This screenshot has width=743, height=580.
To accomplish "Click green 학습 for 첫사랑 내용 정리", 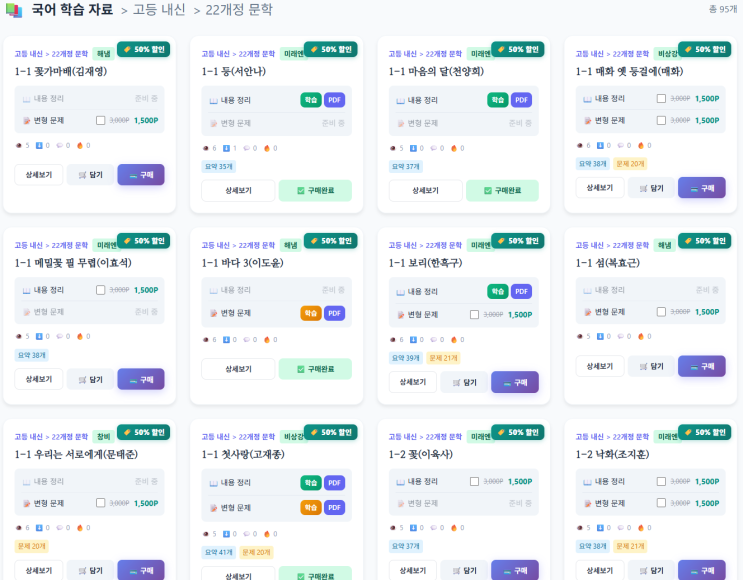I will pyautogui.click(x=311, y=483).
